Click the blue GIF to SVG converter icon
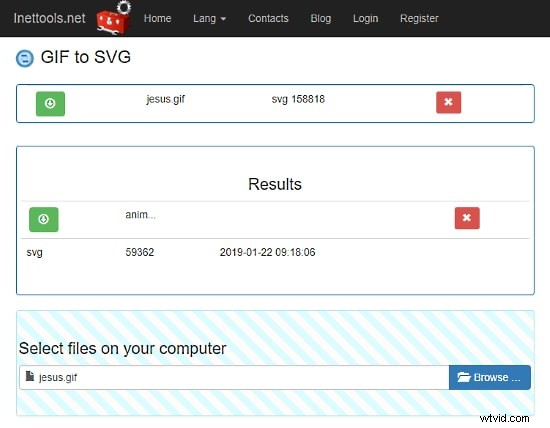 tap(25, 58)
